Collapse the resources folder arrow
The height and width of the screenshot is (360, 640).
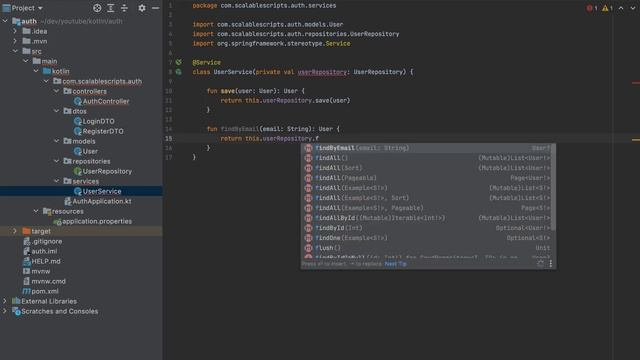click(36, 211)
